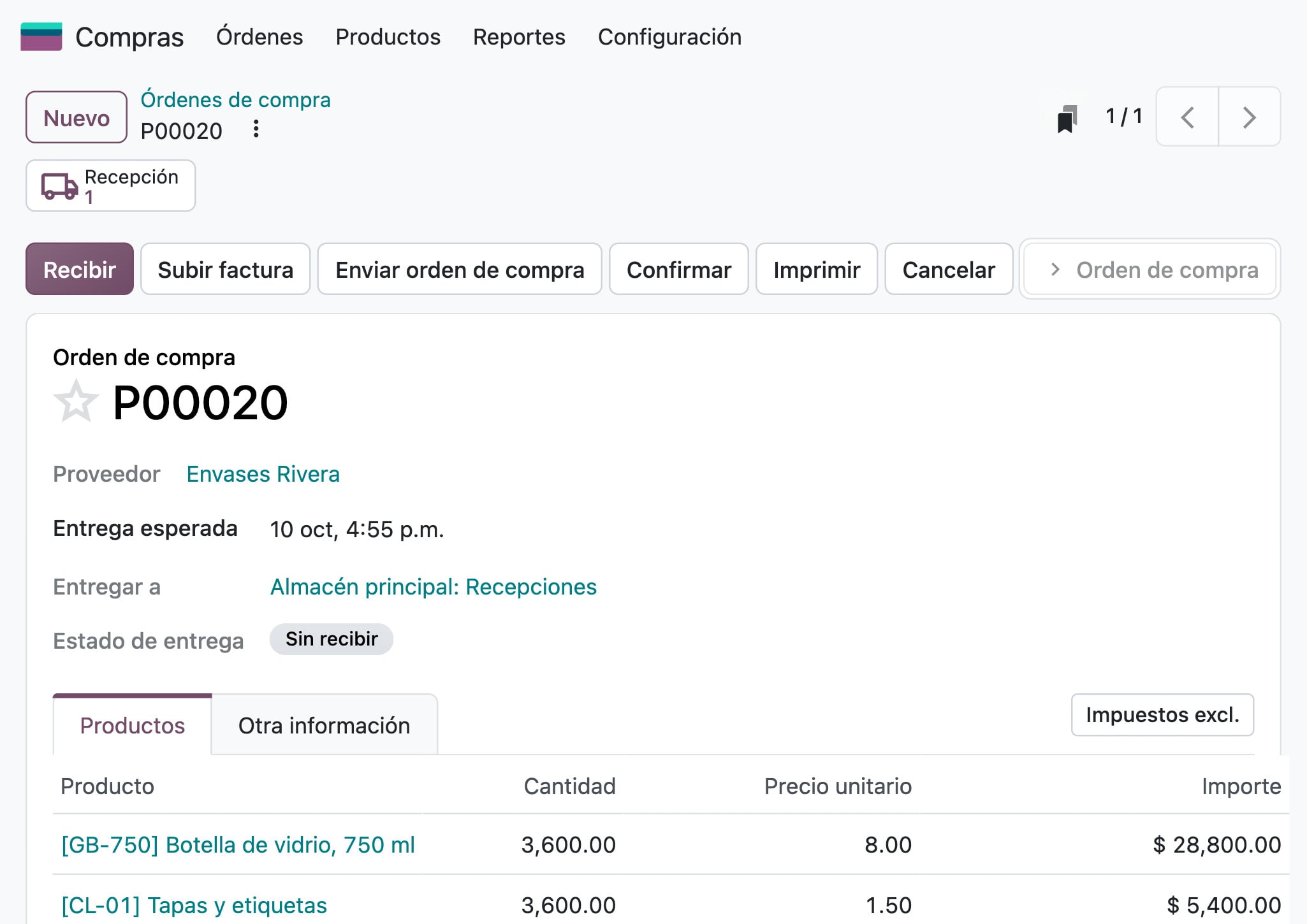Open supplier Envases Rivera link

coord(263,474)
